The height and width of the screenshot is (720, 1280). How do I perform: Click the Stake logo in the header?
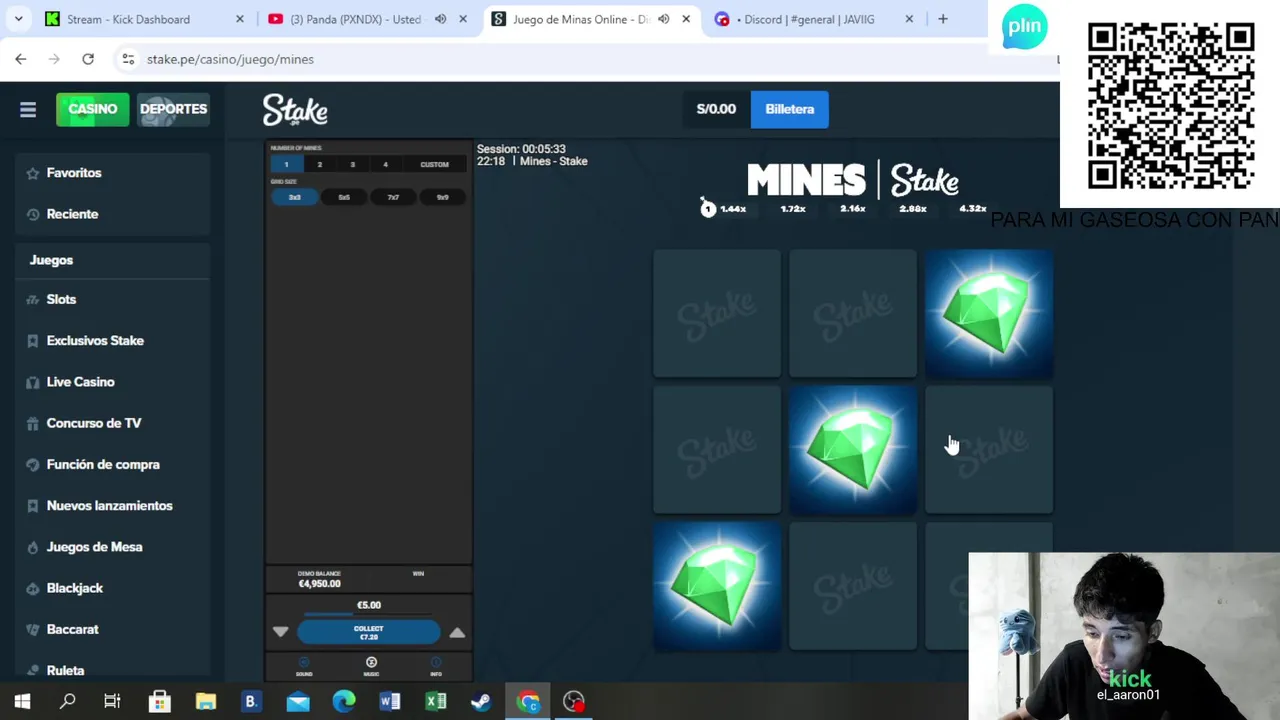(295, 110)
